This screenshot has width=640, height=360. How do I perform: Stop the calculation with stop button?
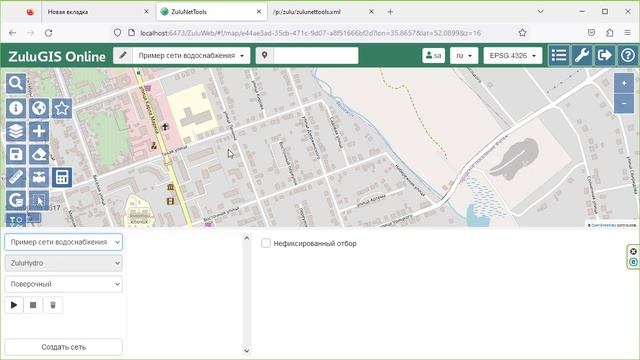33,305
